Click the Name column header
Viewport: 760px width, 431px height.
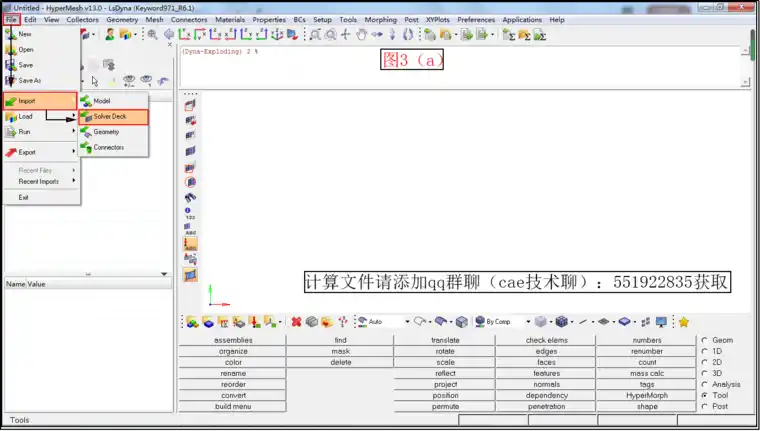pos(16,284)
